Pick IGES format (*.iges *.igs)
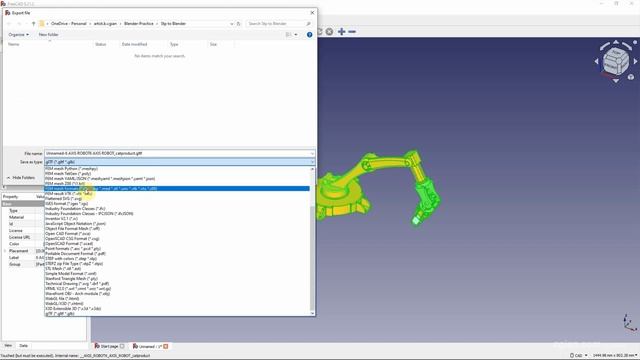The image size is (640, 360). [67, 204]
